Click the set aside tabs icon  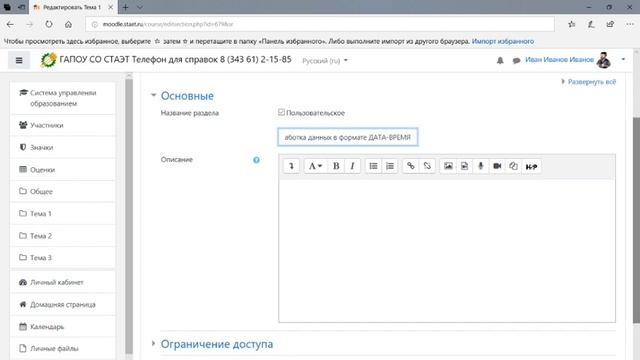click(x=20, y=7)
